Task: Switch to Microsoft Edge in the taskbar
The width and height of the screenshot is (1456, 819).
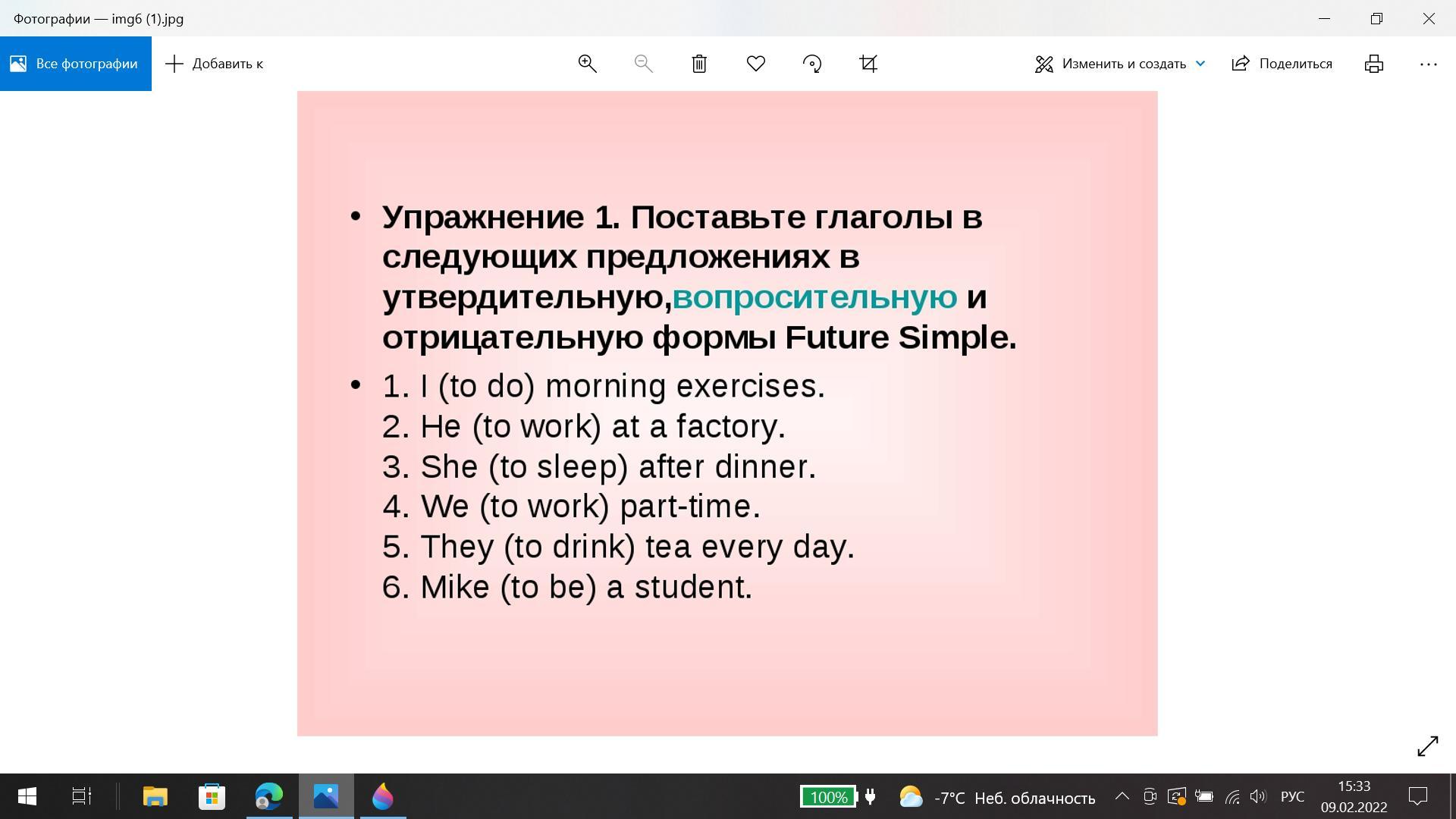Action: tap(269, 796)
